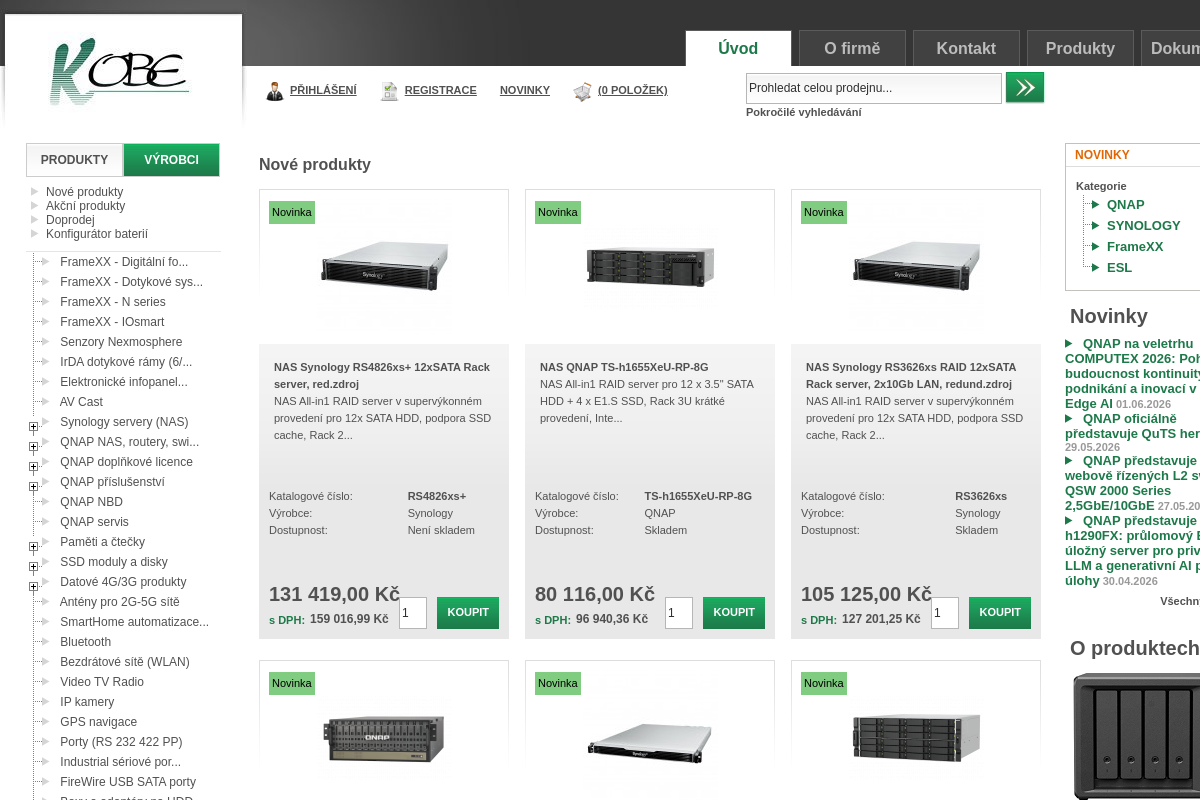Viewport: 1200px width, 800px height.
Task: Open Pokročilé vyhledávání link
Action: pos(803,112)
